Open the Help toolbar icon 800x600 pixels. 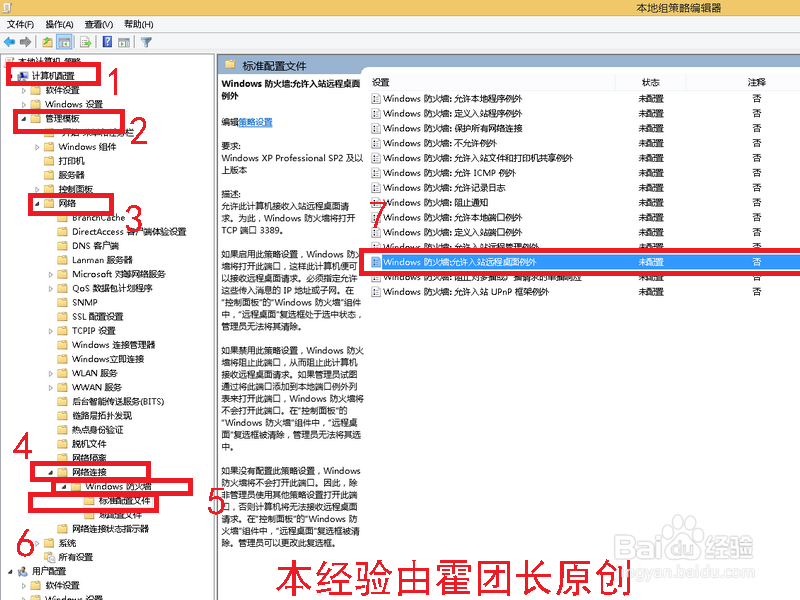click(x=107, y=42)
